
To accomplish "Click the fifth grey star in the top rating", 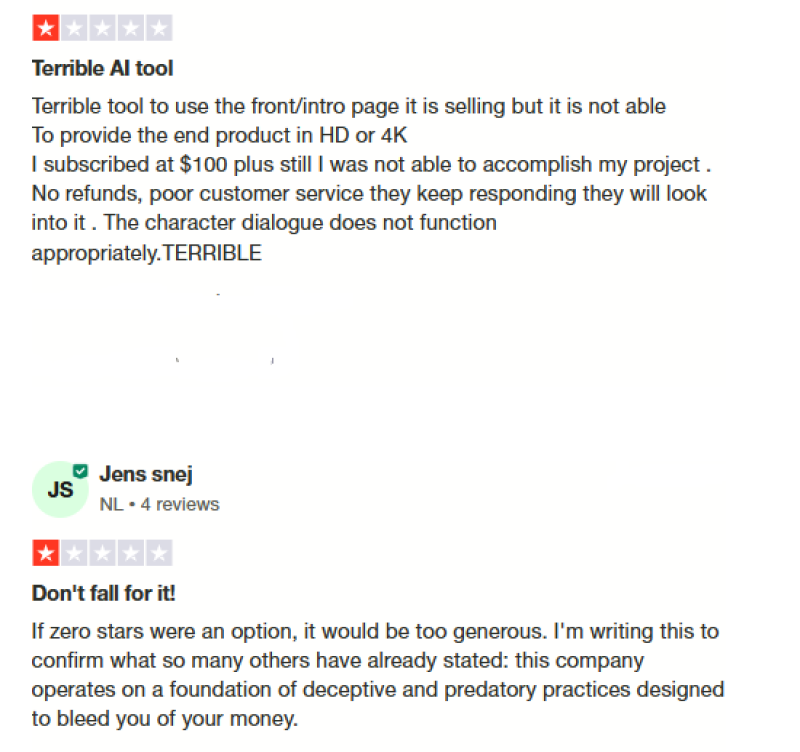I will (x=159, y=28).
